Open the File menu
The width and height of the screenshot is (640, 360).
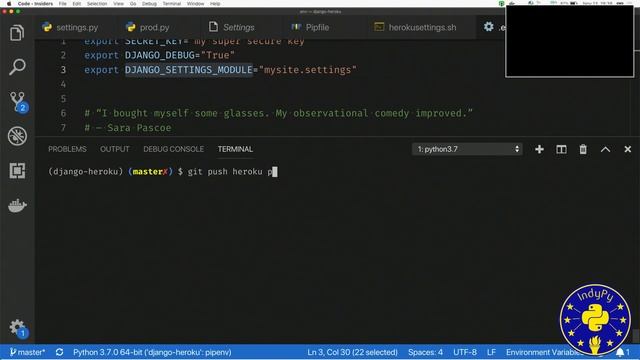(62, 4)
